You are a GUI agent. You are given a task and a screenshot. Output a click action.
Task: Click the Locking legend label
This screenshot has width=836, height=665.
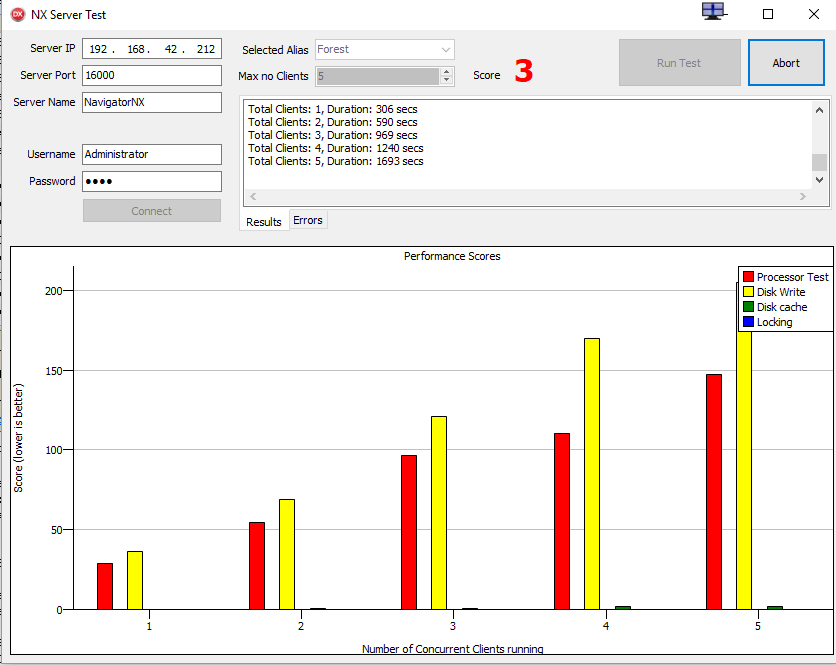pos(775,322)
